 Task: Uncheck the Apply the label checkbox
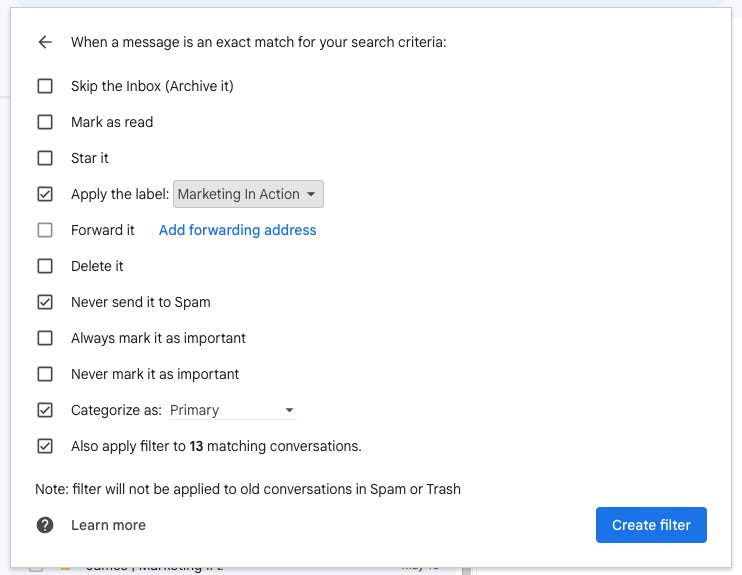45,194
